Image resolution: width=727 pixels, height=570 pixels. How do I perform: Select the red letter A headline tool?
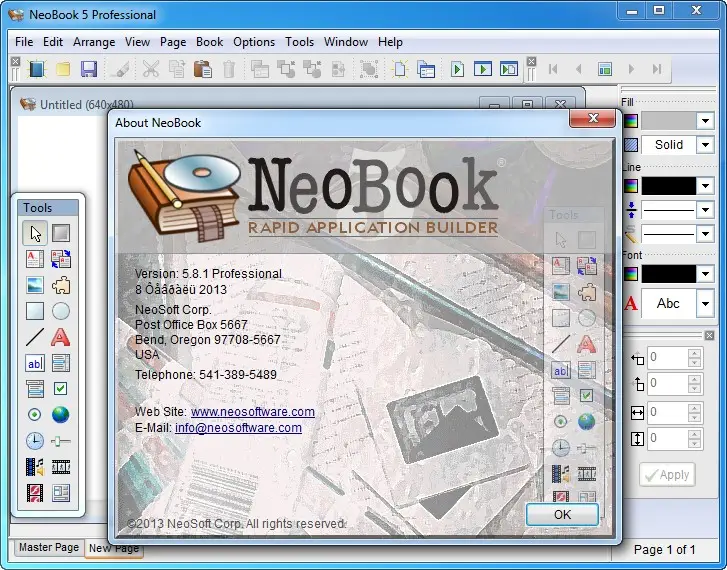click(61, 337)
